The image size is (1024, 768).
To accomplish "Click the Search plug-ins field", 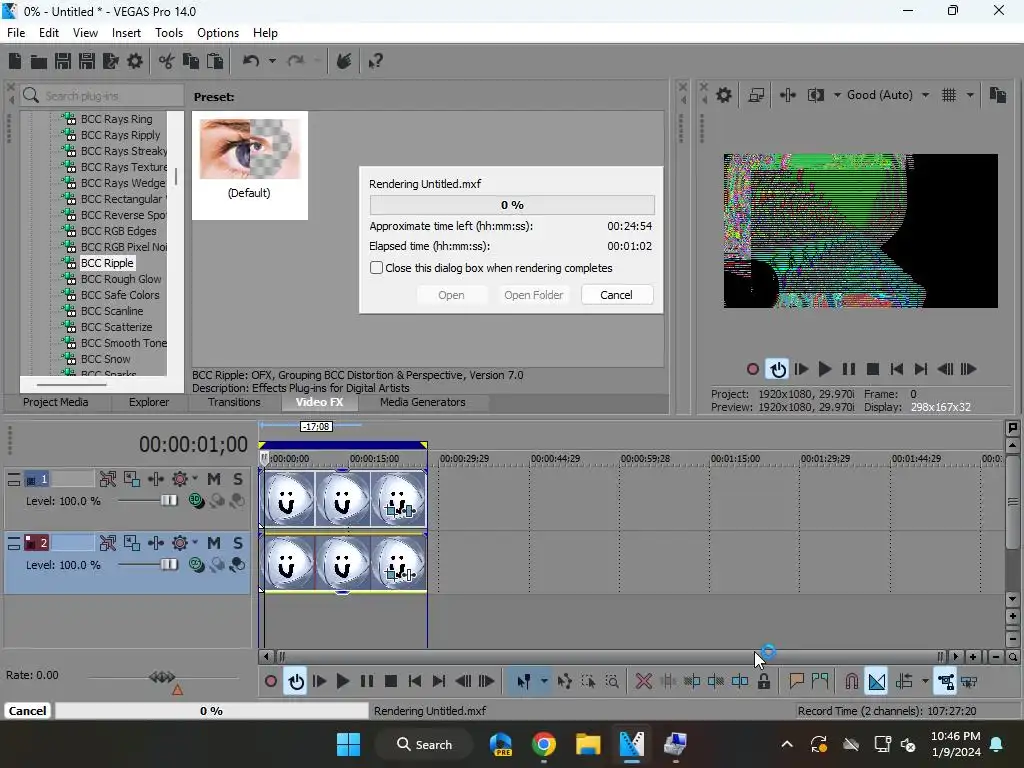I will tap(102, 96).
